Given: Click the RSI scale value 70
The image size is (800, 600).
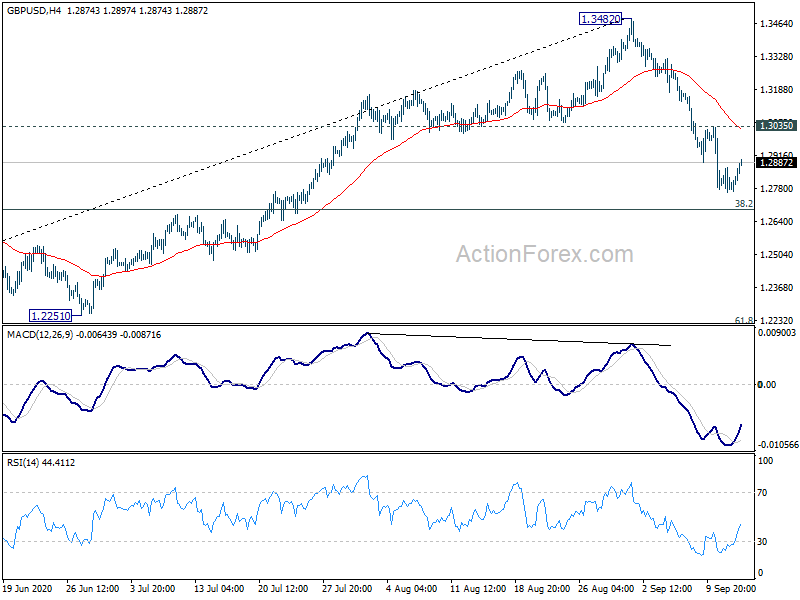Looking at the screenshot, I should tap(762, 493).
